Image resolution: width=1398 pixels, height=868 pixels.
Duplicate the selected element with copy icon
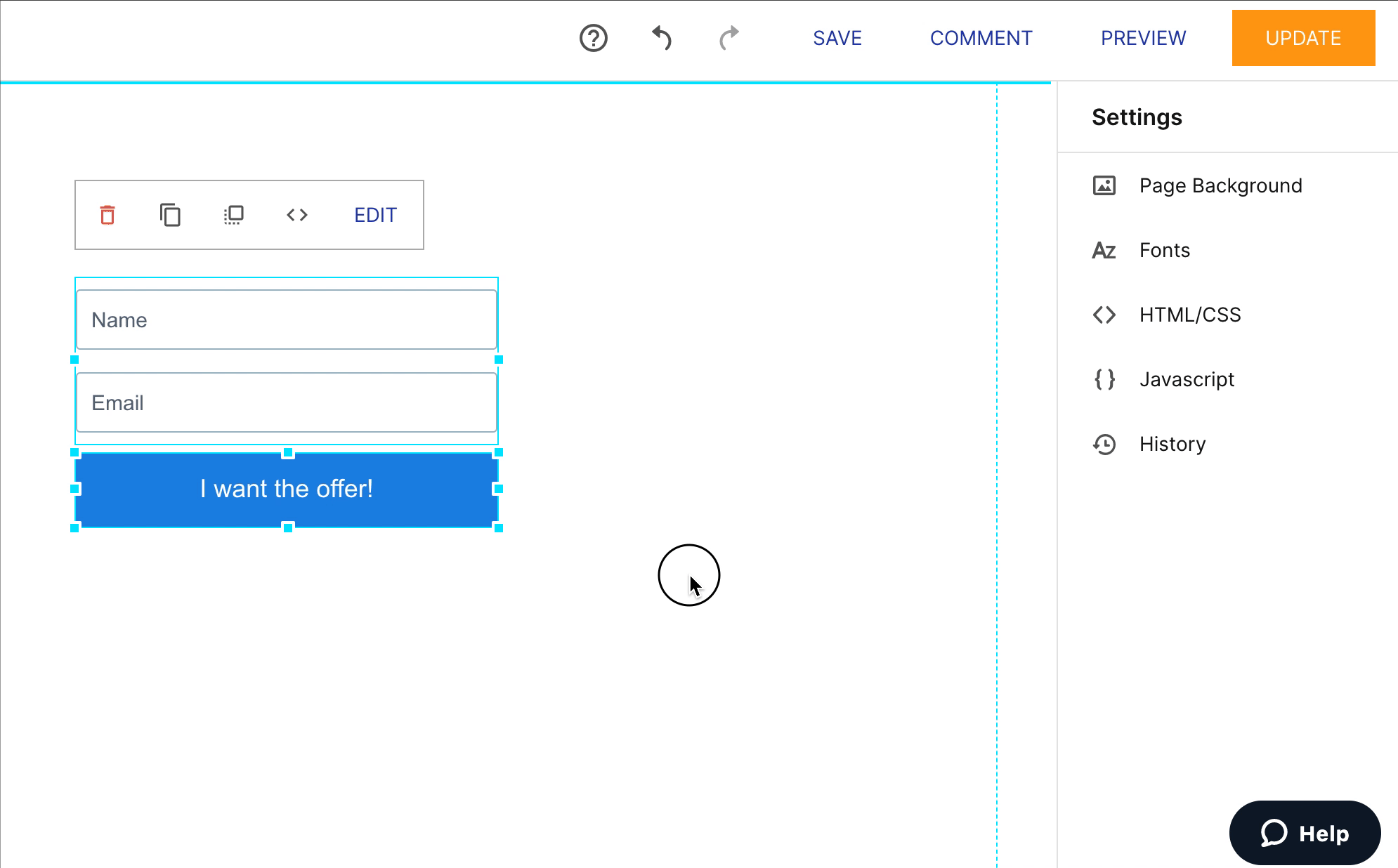tap(170, 215)
